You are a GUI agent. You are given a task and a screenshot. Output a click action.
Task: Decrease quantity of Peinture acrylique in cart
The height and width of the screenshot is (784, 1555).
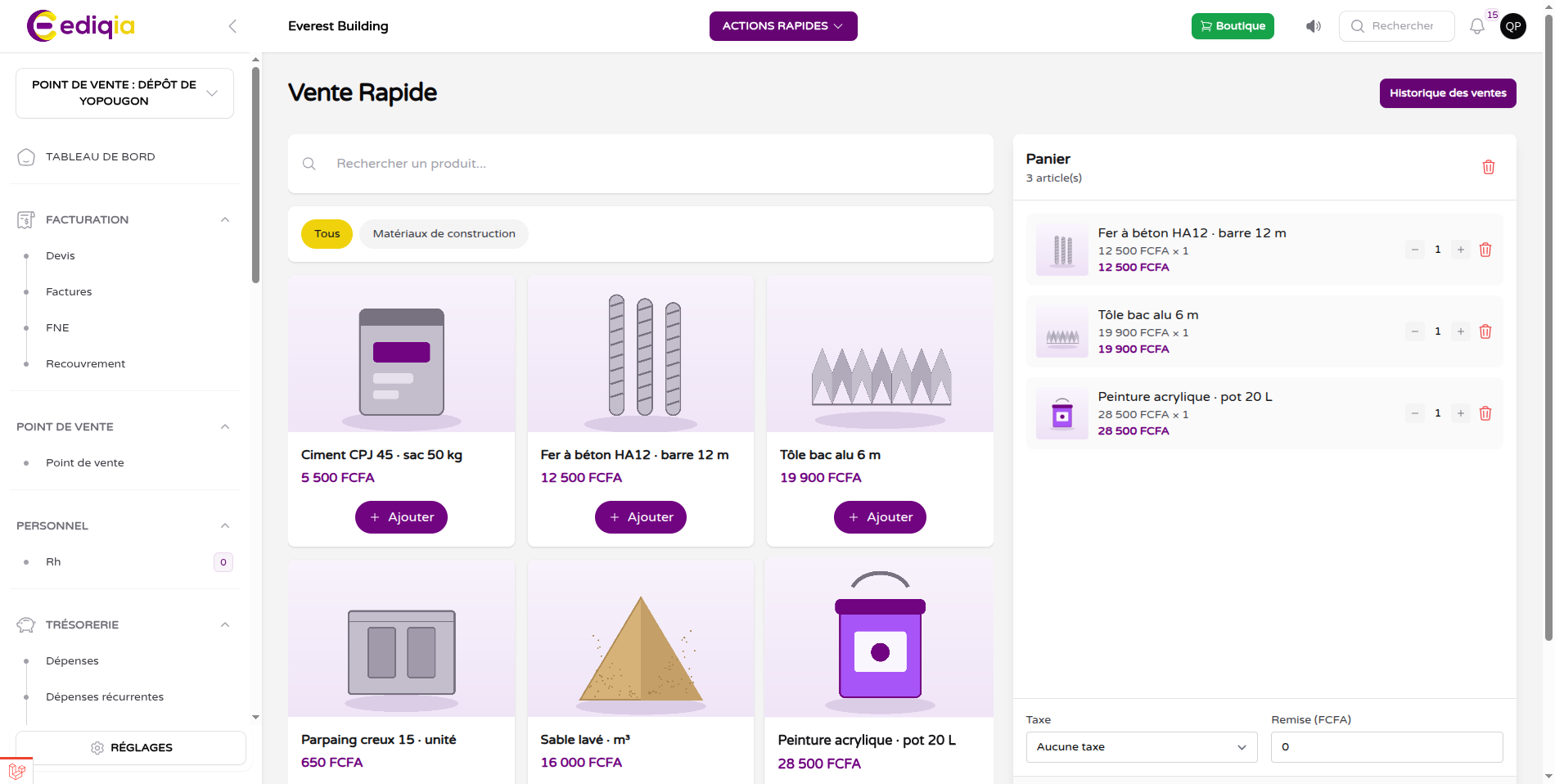tap(1415, 413)
